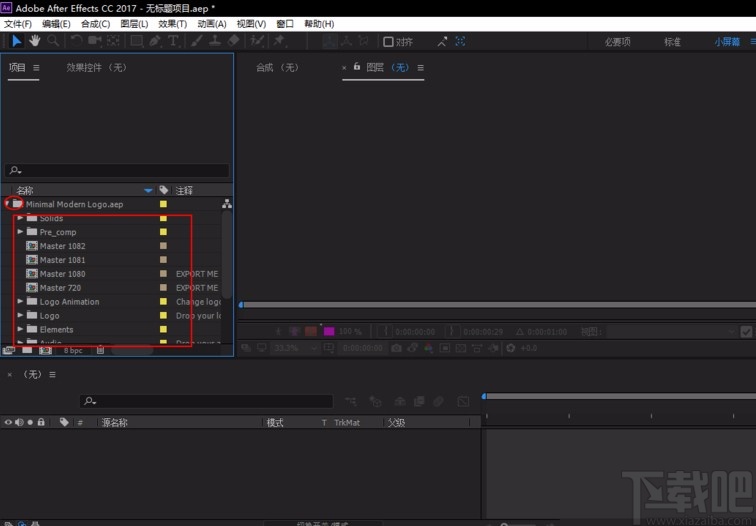Click the tan label swatch of Master 1082

[163, 246]
